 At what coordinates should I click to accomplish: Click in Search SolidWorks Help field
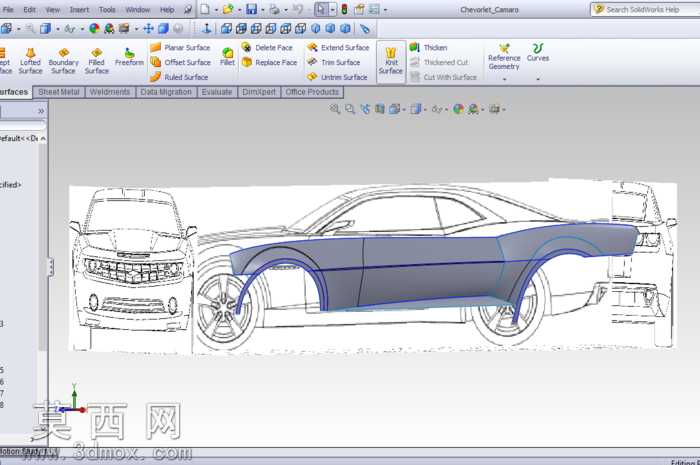[x=645, y=9]
